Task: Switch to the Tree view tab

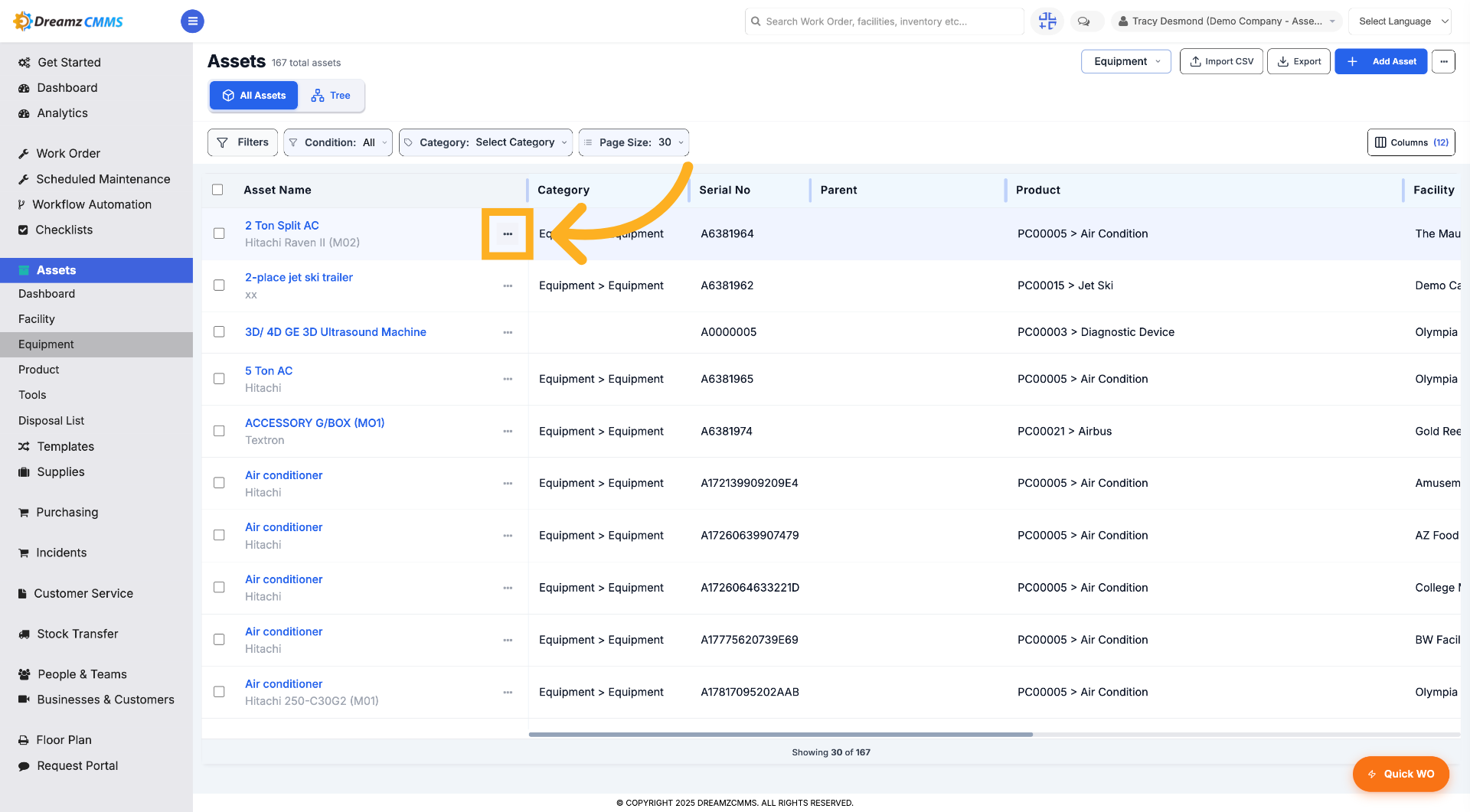Action: pos(331,96)
